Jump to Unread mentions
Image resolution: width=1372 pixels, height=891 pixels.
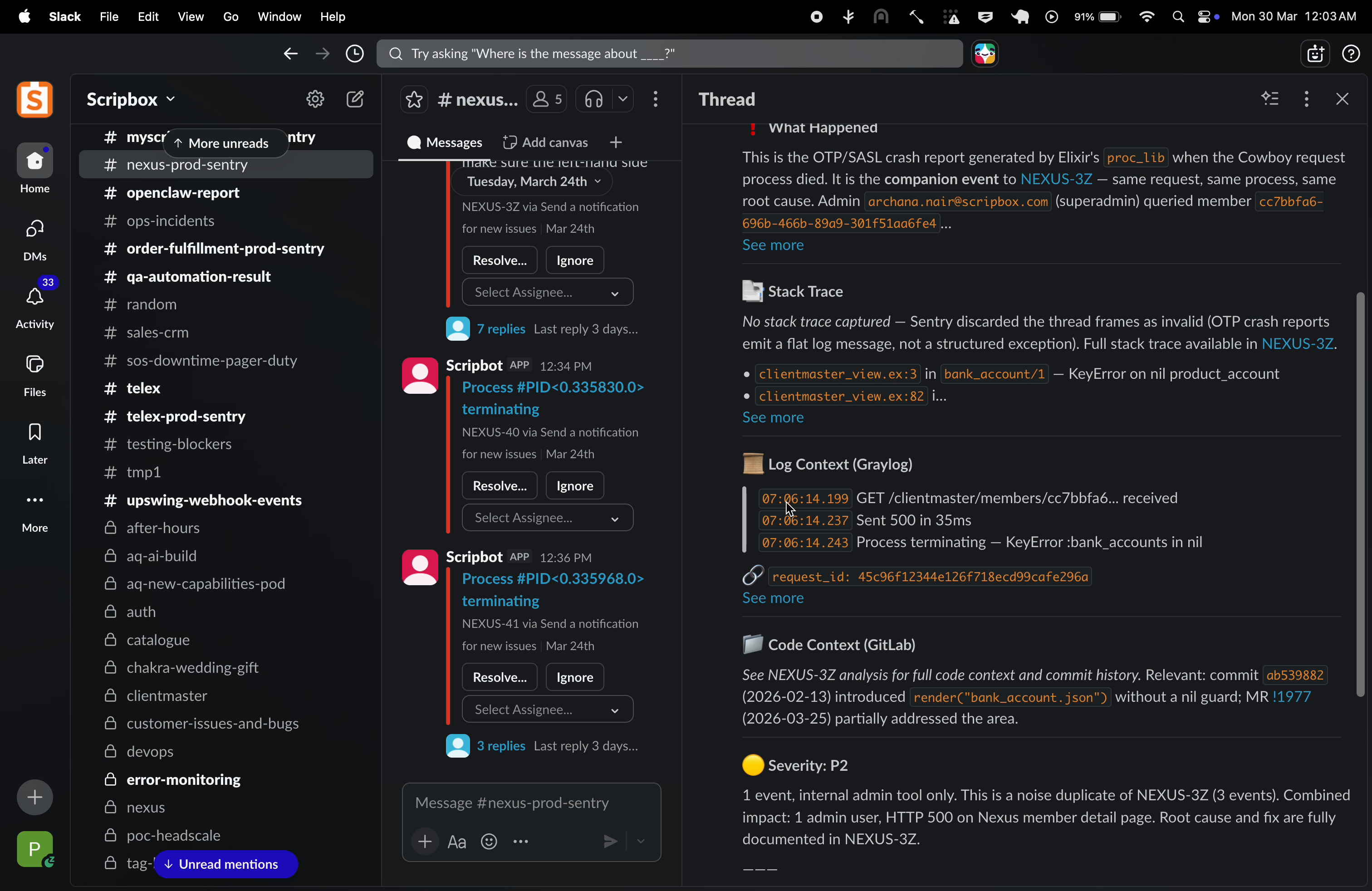[x=225, y=865]
